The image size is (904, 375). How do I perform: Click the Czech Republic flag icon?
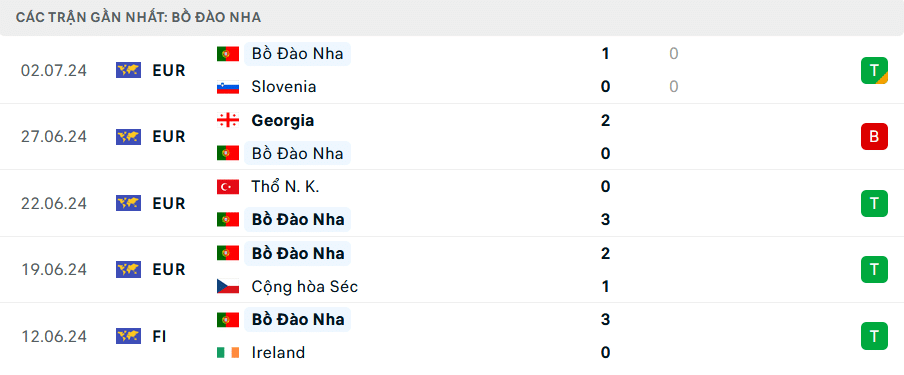[x=228, y=286]
